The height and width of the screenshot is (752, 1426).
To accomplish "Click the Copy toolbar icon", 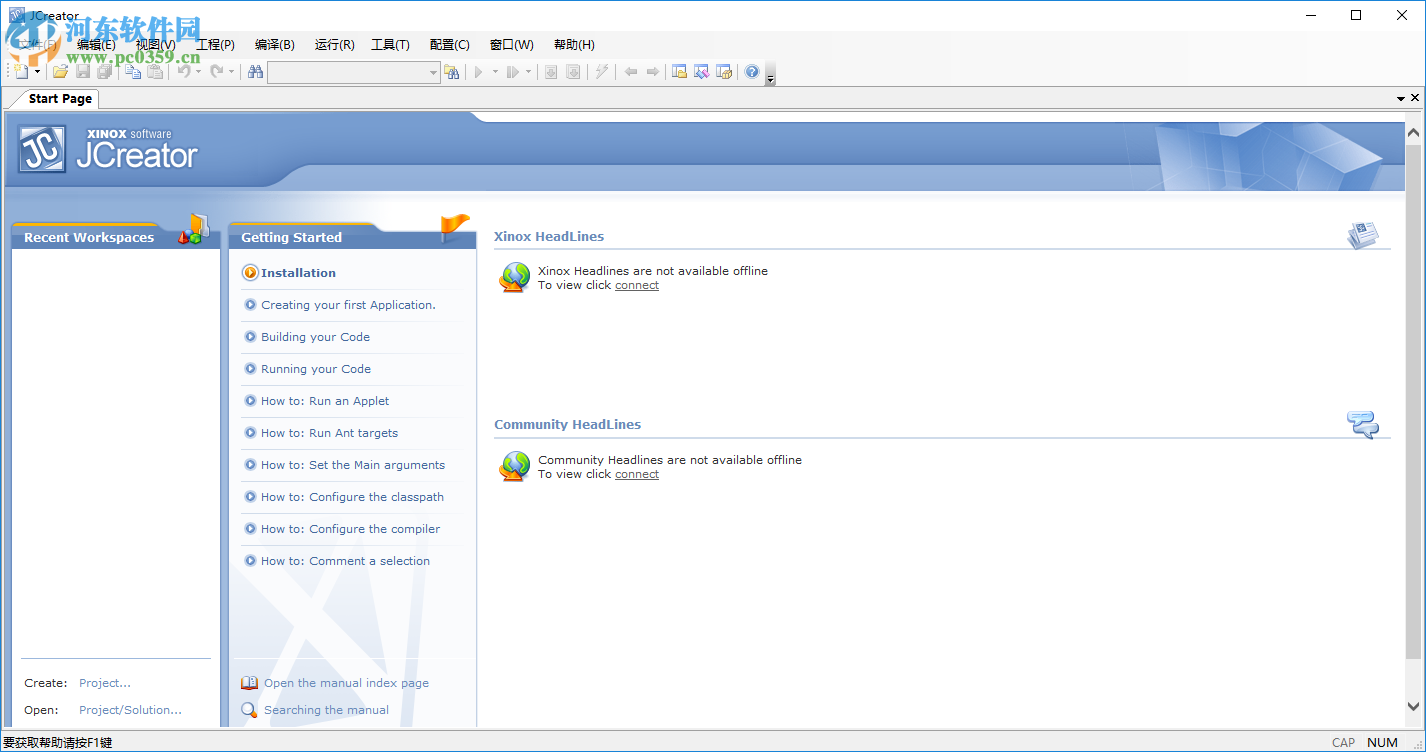I will 134,71.
